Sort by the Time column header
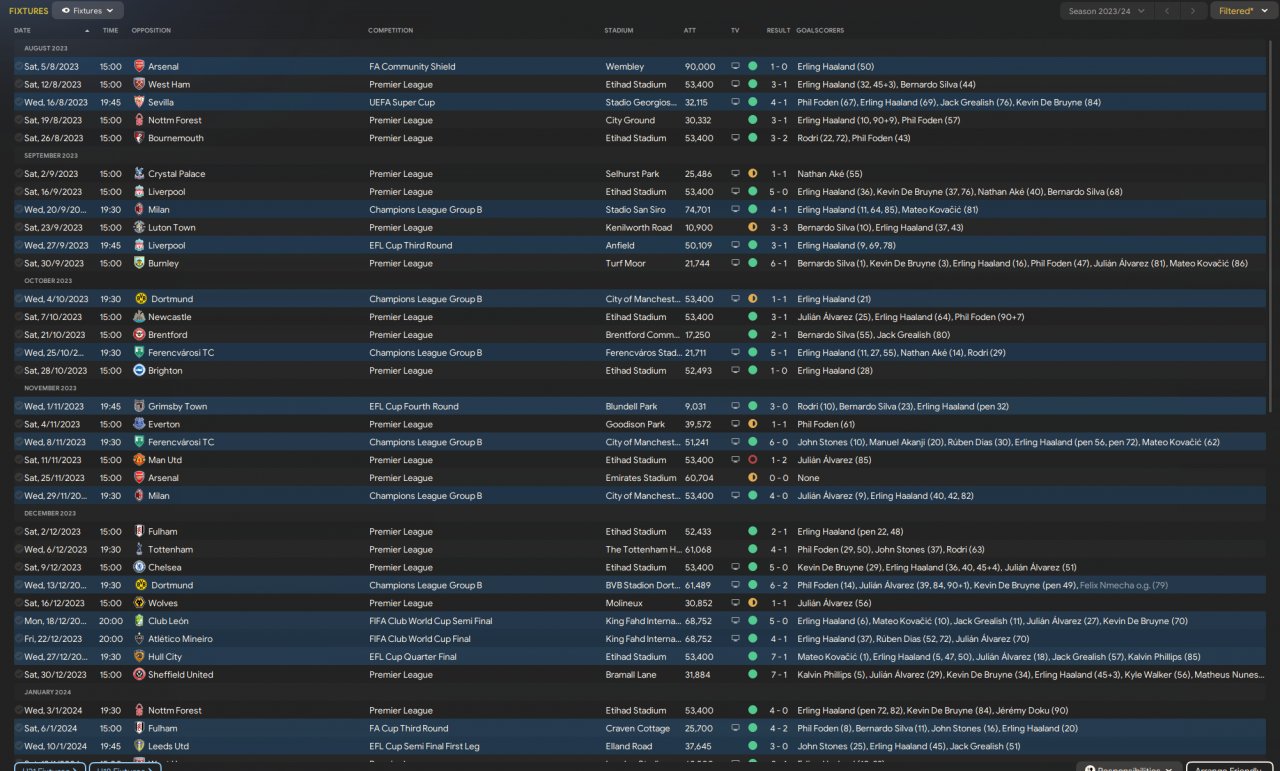This screenshot has height=771, width=1280. click(110, 30)
